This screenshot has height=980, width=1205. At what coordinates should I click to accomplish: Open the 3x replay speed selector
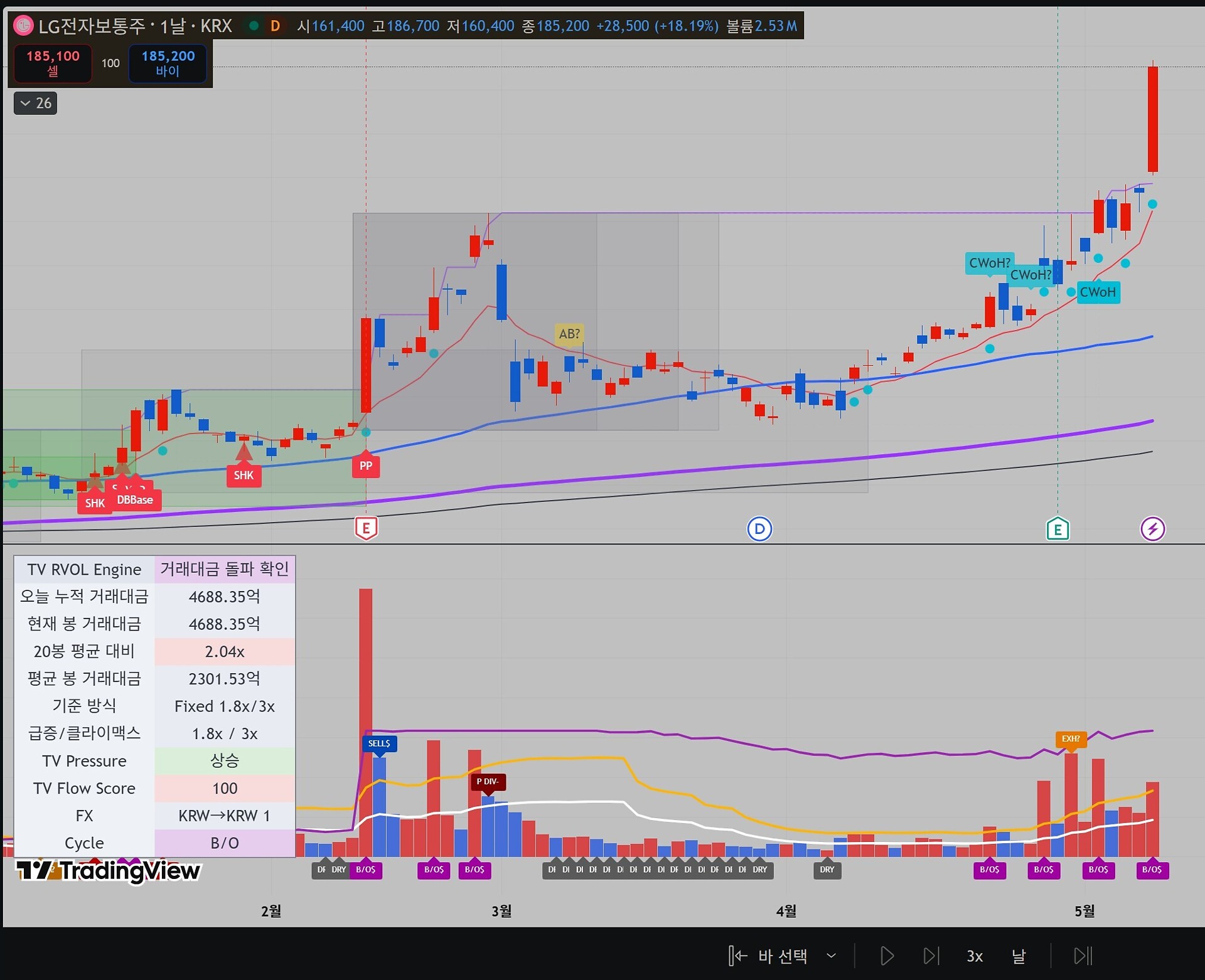pos(974,956)
